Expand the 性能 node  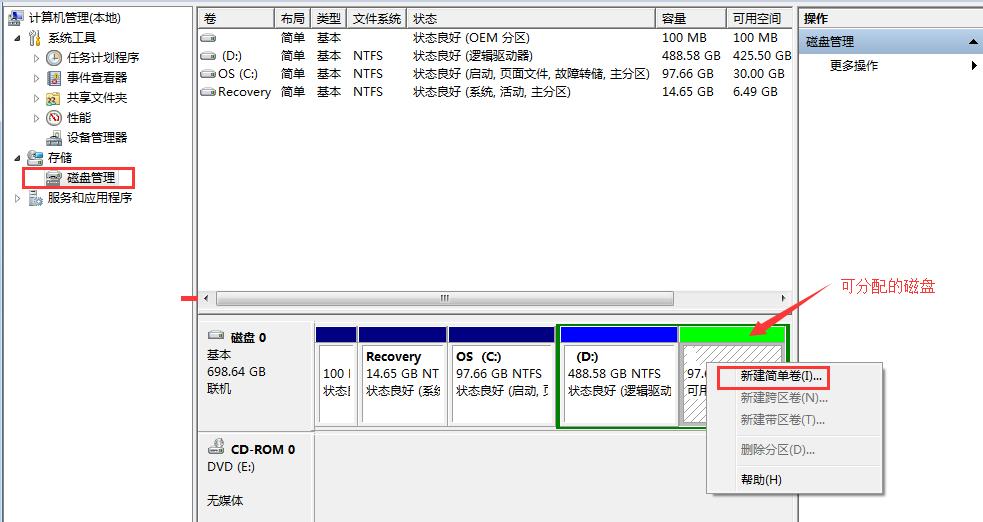(36, 118)
